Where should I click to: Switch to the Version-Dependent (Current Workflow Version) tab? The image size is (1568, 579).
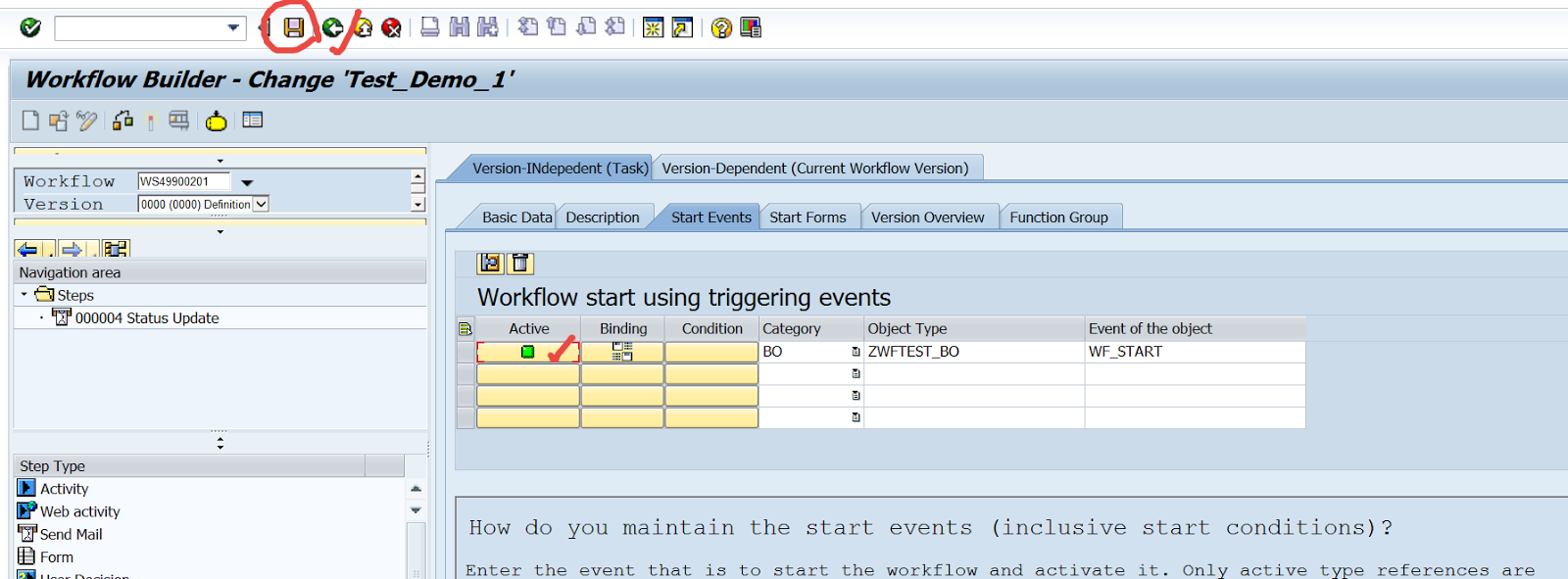[x=815, y=169]
